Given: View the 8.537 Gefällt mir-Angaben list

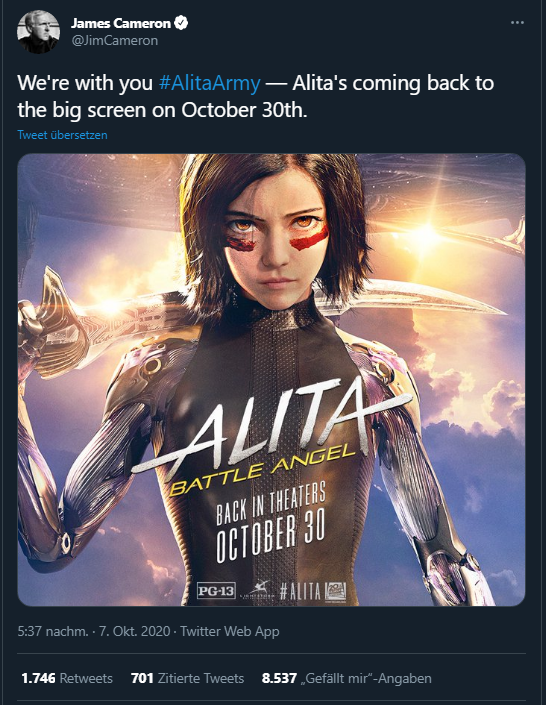Looking at the screenshot, I should [347, 678].
